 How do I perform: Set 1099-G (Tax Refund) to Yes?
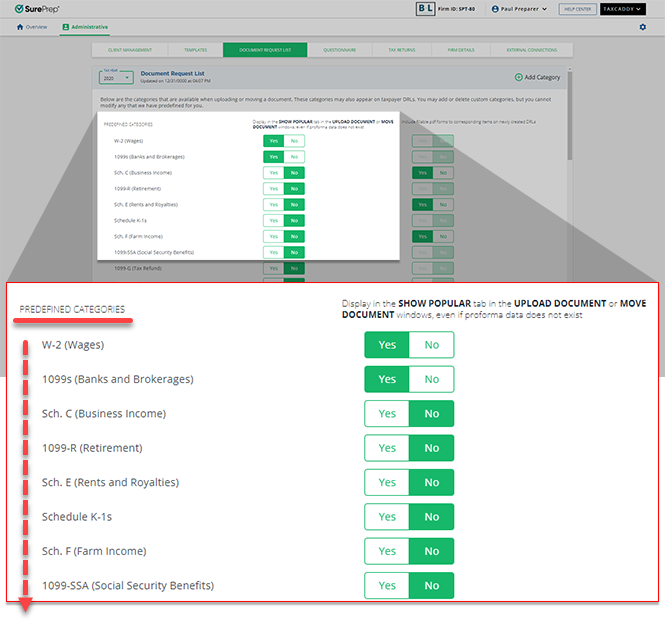click(x=274, y=269)
